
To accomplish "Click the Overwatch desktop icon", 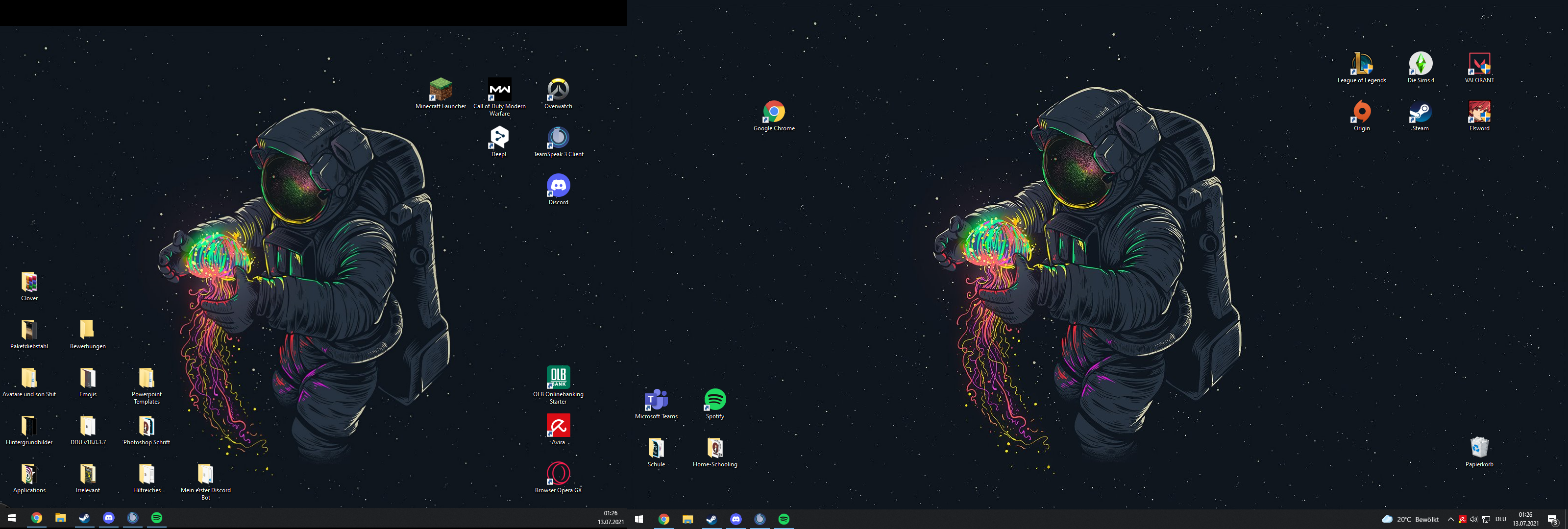I will pyautogui.click(x=558, y=94).
